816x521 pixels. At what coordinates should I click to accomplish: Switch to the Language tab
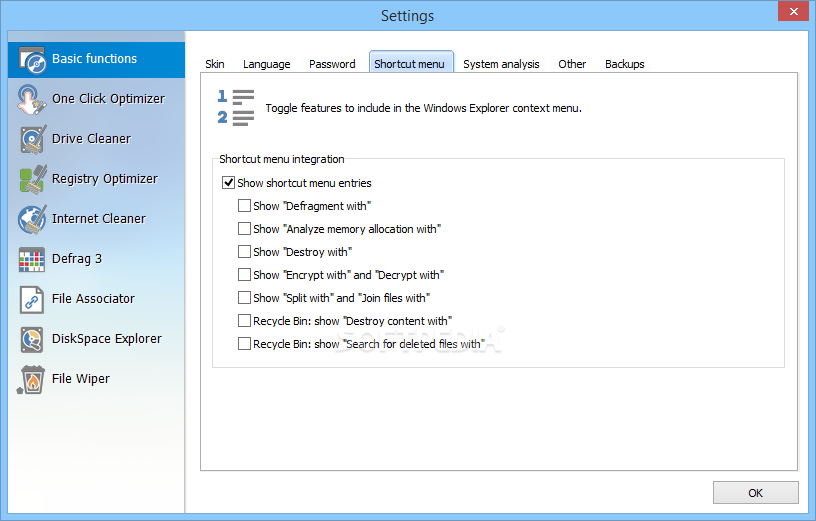pyautogui.click(x=266, y=64)
